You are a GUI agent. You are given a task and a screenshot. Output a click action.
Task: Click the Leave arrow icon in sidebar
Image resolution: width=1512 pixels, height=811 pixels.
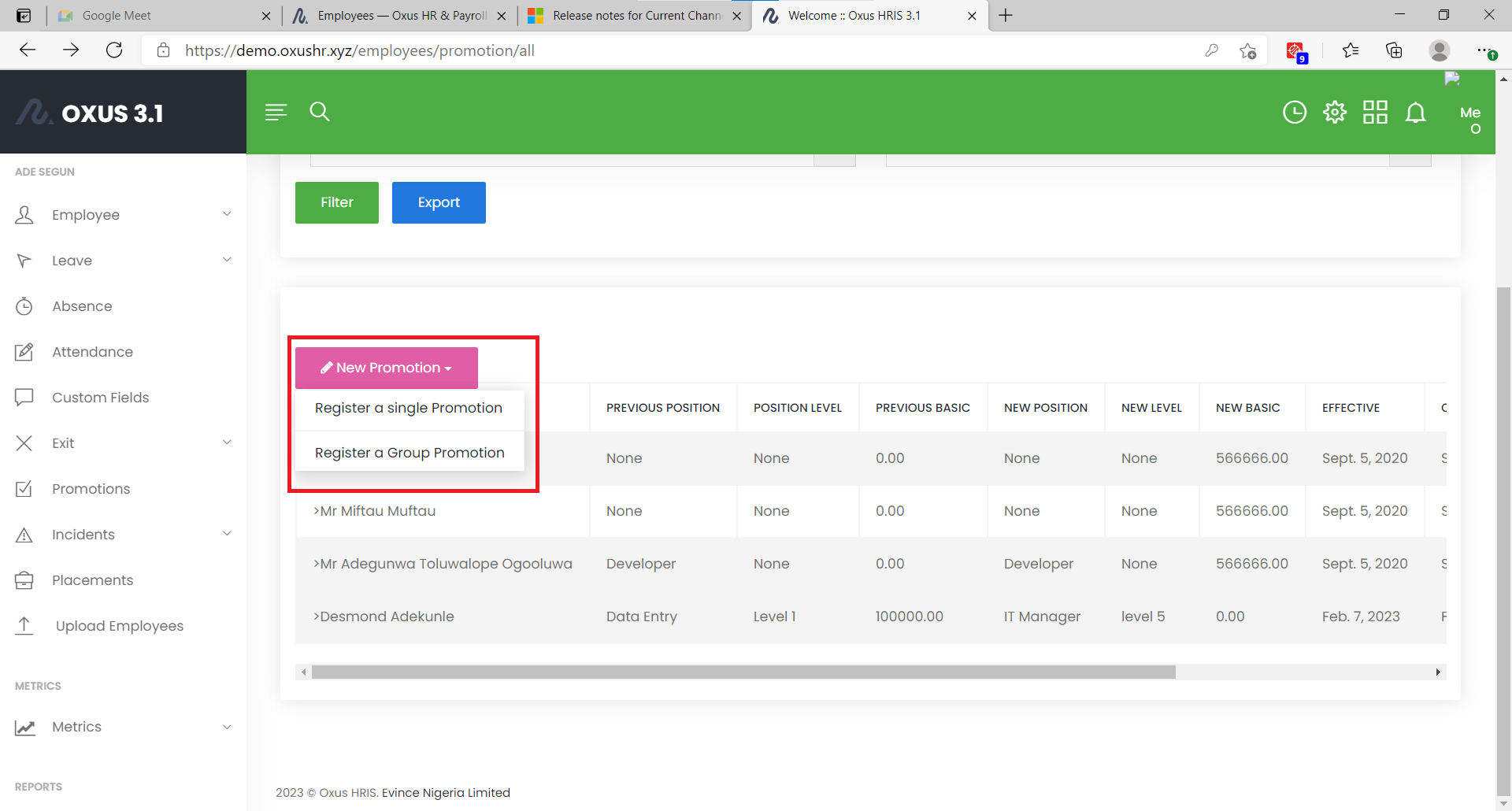(24, 261)
